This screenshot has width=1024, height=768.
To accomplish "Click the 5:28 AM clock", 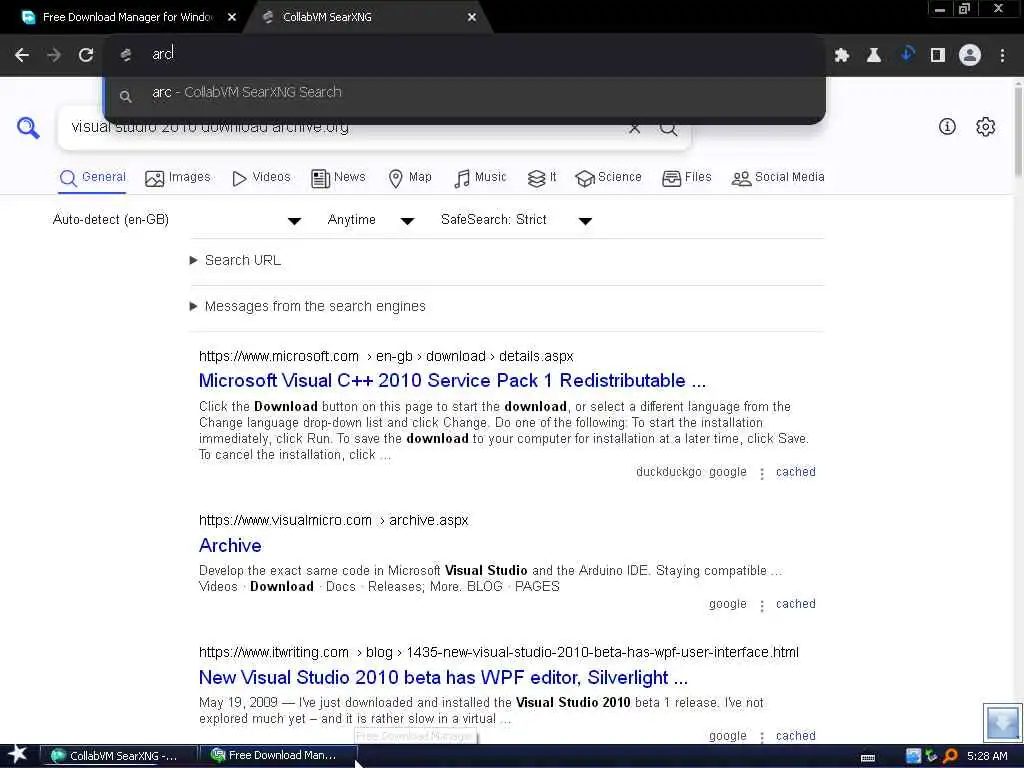I will point(987,756).
